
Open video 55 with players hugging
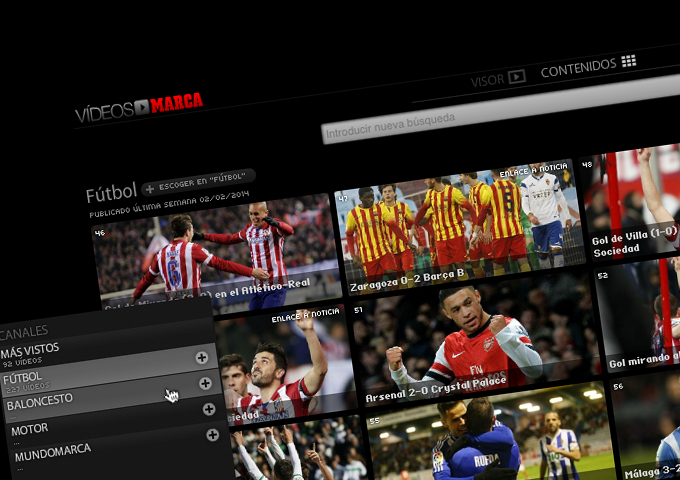pos(490,434)
